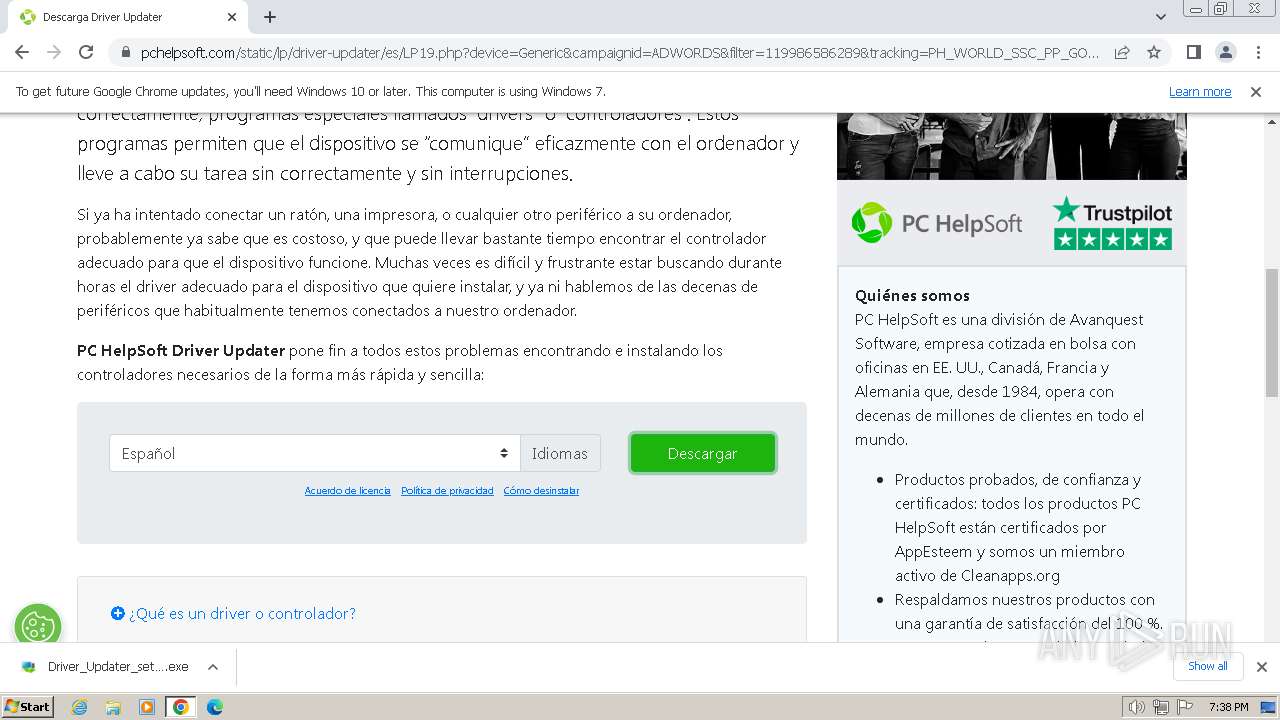Select the Descarga Driver Updater tab

point(128,17)
